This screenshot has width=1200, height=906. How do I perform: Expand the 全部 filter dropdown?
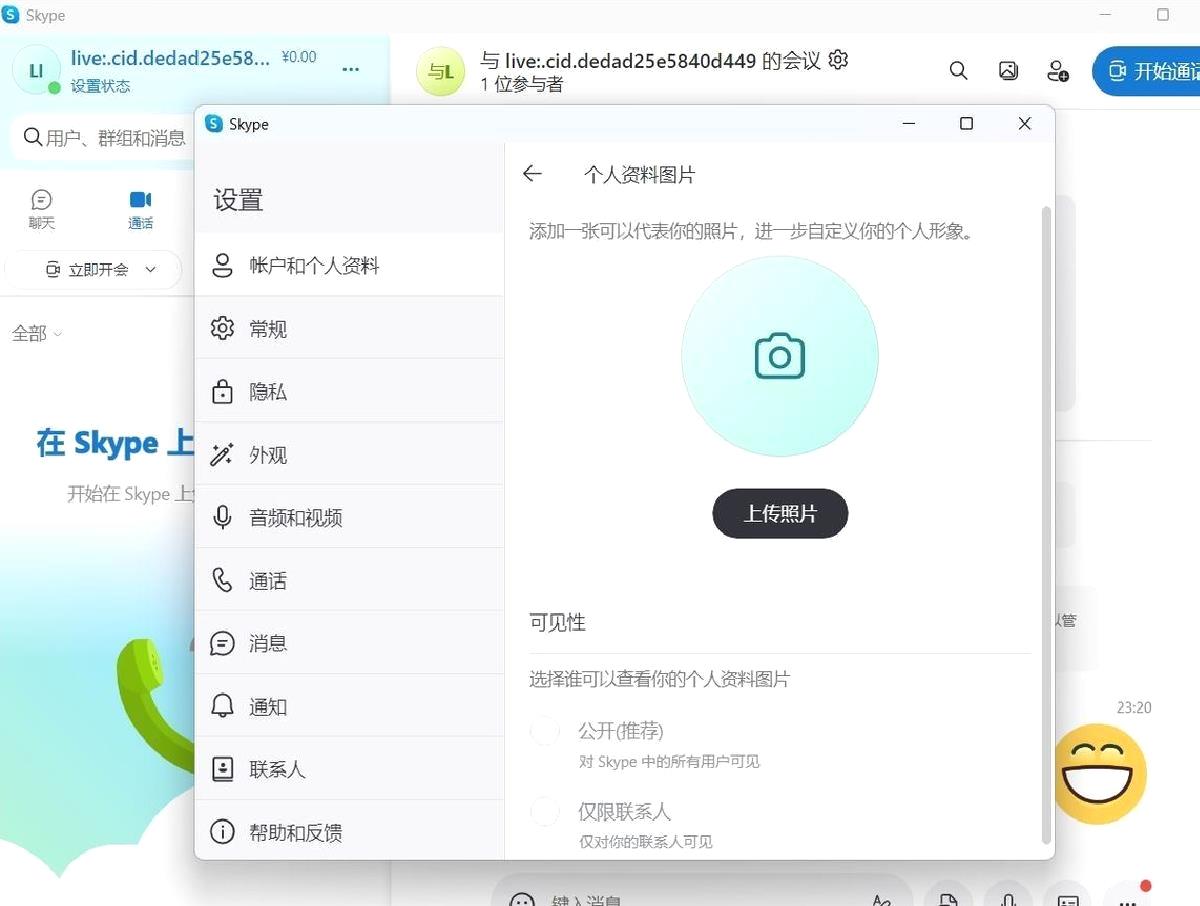37,333
